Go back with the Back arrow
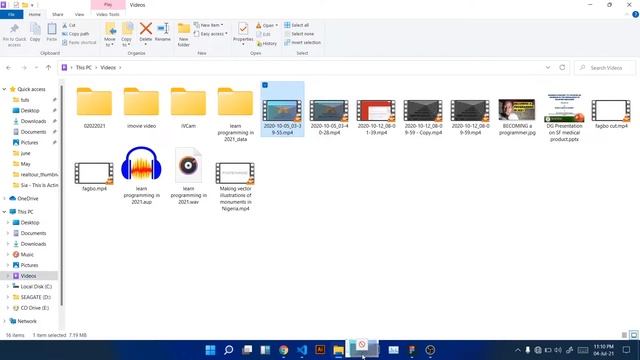 coord(9,68)
